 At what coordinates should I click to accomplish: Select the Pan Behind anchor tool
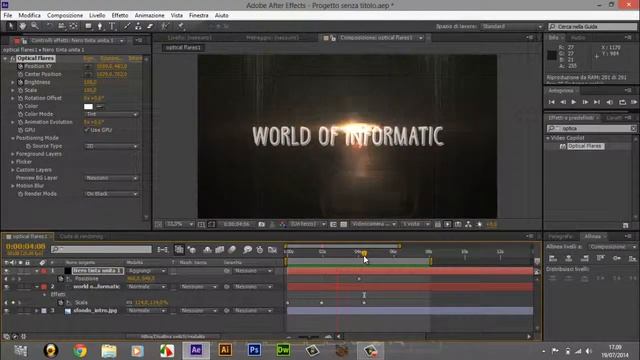pos(73,26)
